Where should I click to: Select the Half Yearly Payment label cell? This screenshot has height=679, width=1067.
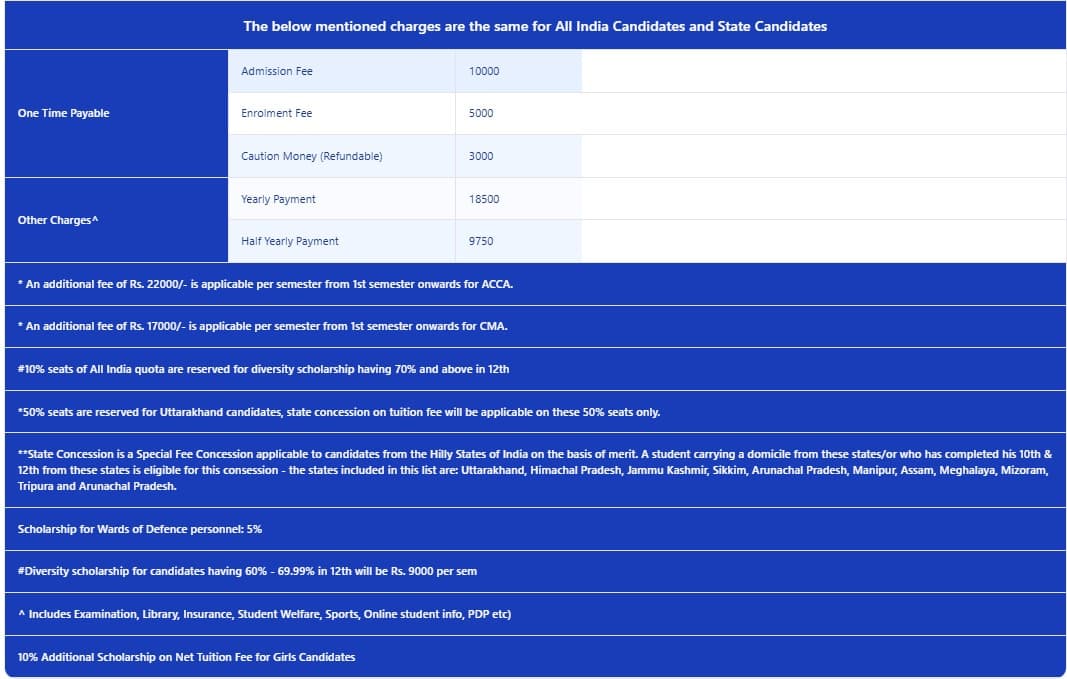tap(290, 241)
